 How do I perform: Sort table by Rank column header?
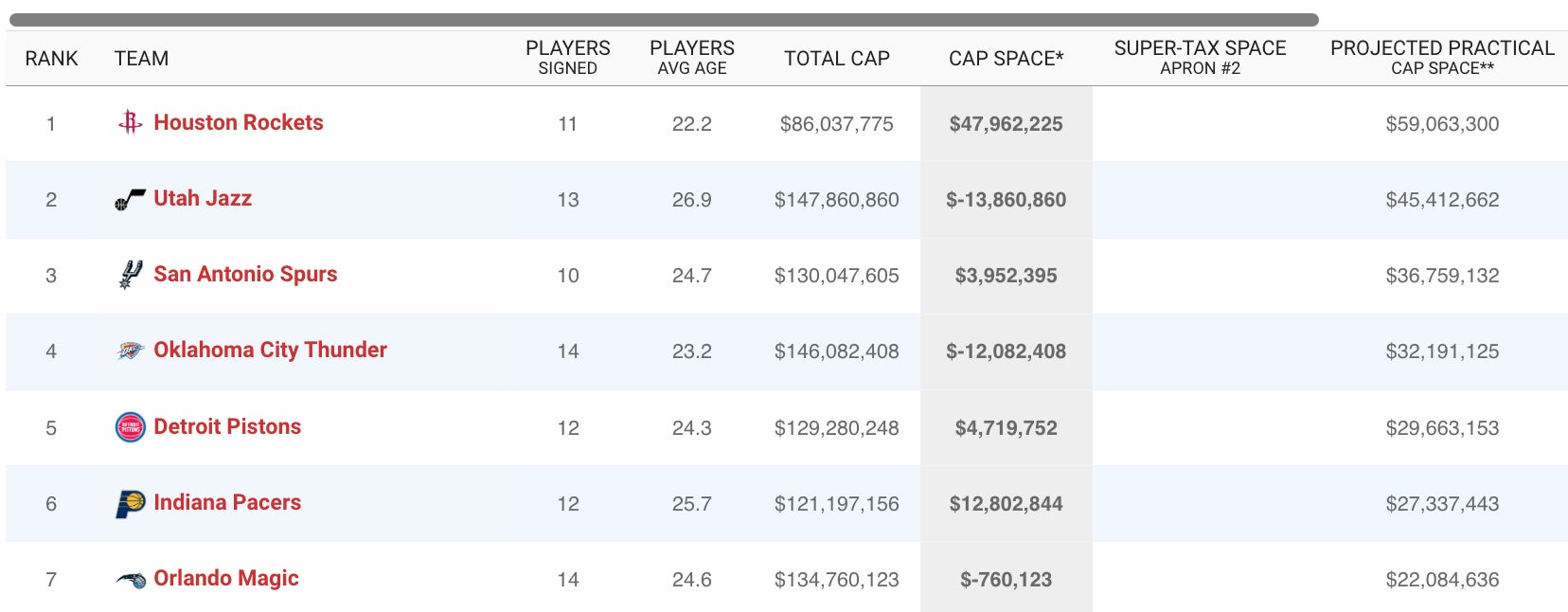coord(51,59)
